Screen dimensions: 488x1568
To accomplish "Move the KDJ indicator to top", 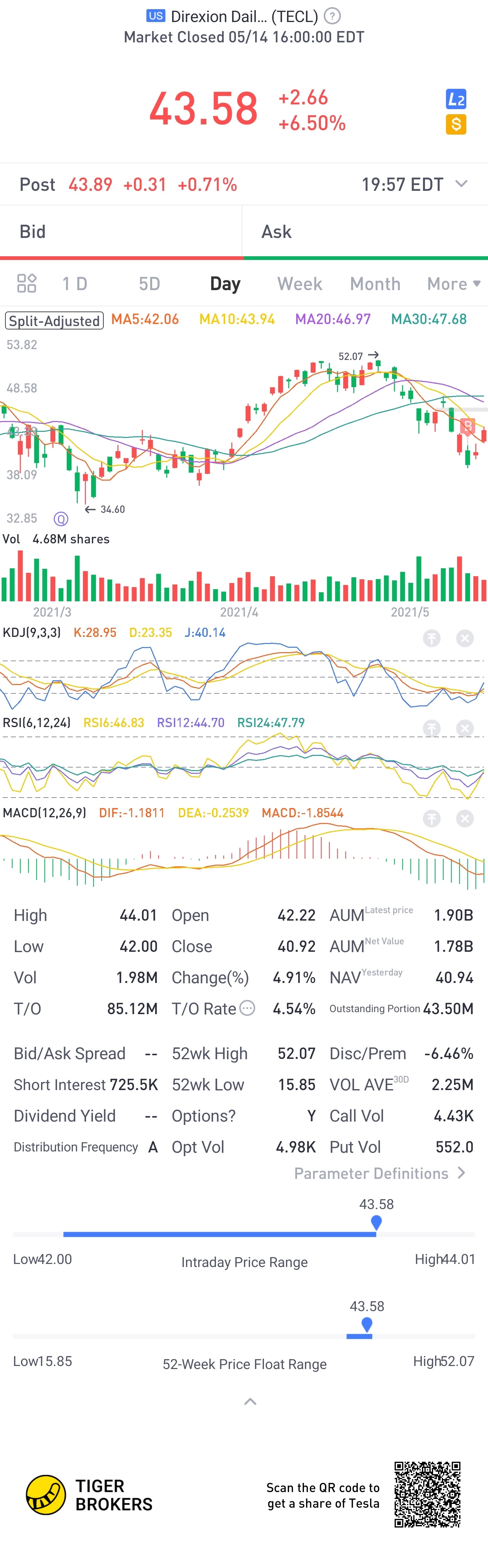I will tap(431, 638).
